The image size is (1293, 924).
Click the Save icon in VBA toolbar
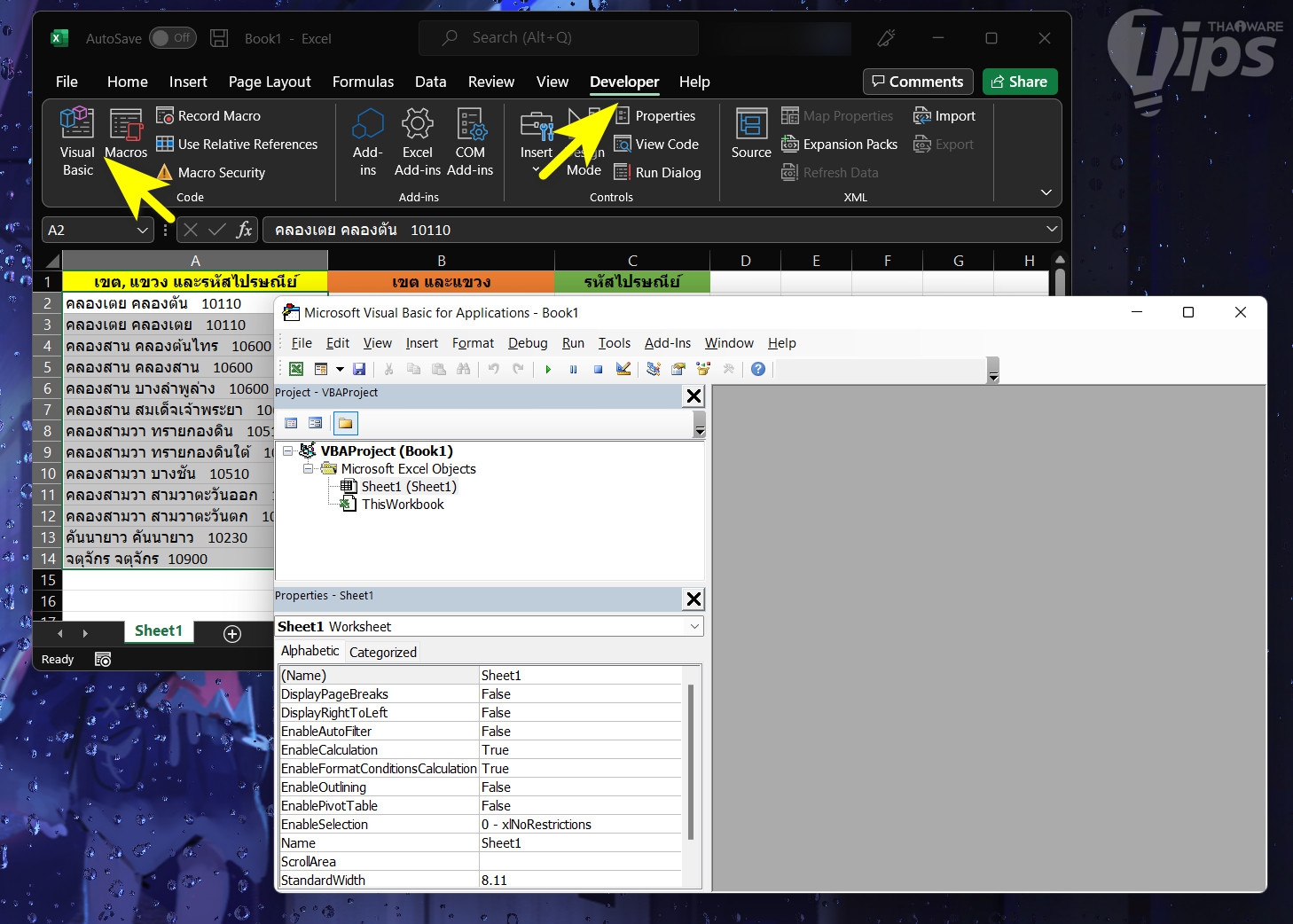tap(359, 369)
